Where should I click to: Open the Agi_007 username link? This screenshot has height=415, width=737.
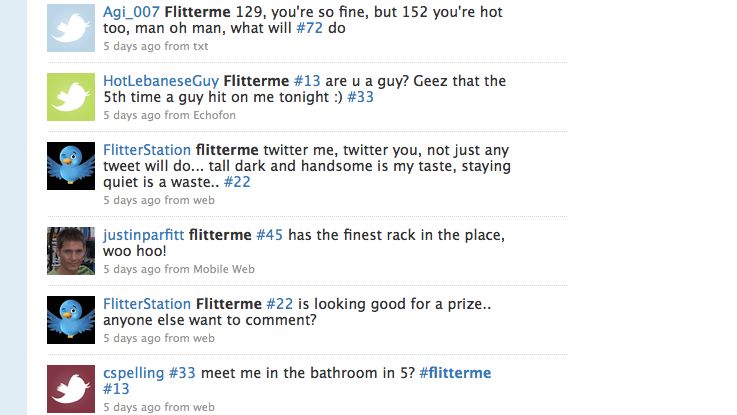click(131, 12)
